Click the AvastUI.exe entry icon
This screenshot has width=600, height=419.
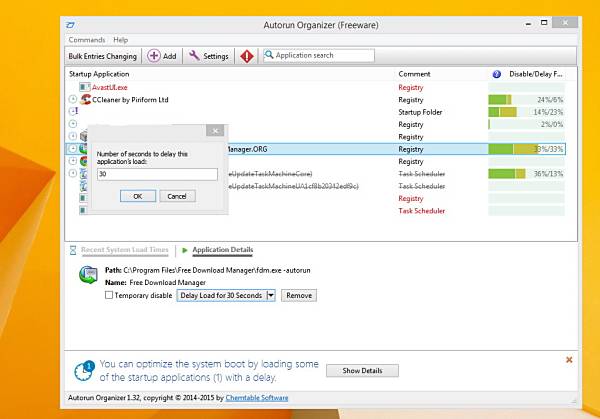(x=85, y=87)
